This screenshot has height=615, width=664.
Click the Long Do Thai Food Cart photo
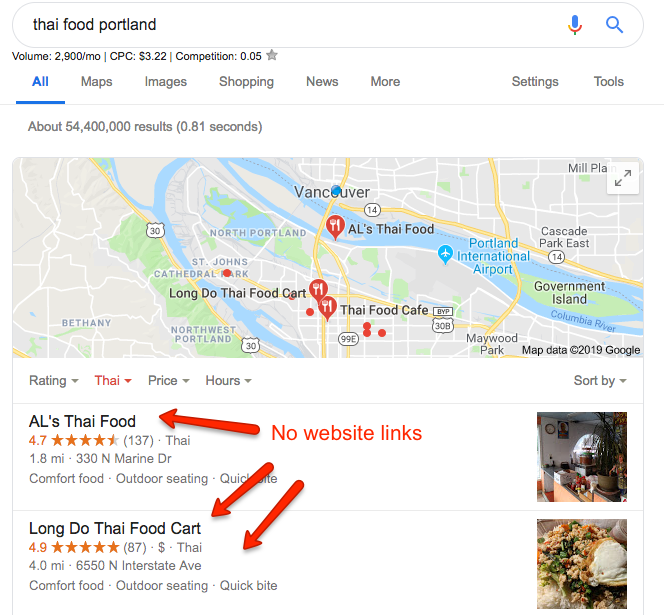pyautogui.click(x=582, y=564)
